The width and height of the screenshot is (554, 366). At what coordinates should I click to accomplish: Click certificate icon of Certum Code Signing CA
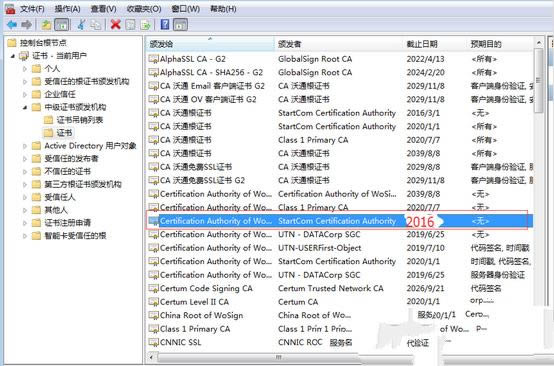154,288
